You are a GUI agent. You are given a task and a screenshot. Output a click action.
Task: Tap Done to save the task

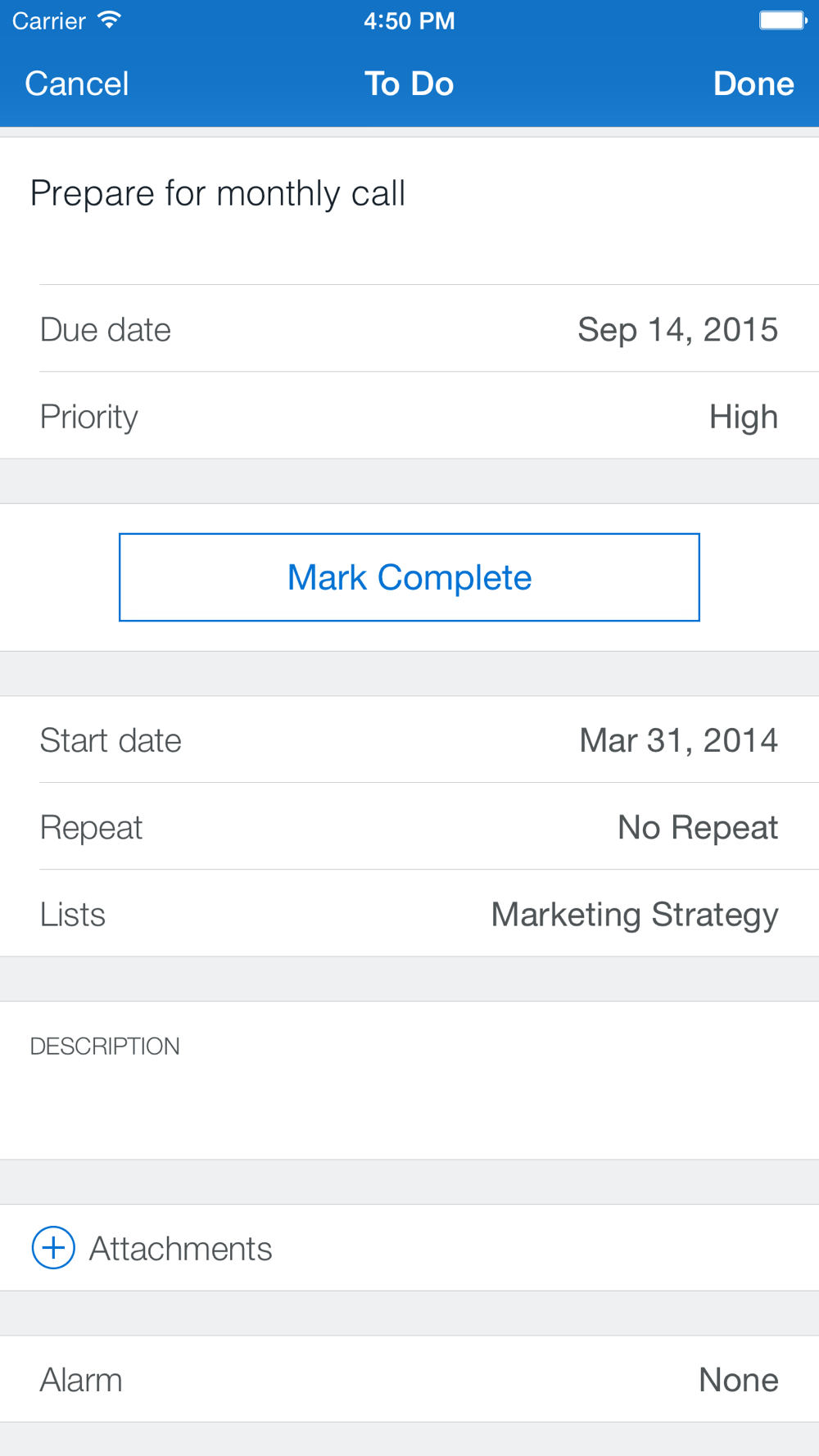click(x=753, y=84)
